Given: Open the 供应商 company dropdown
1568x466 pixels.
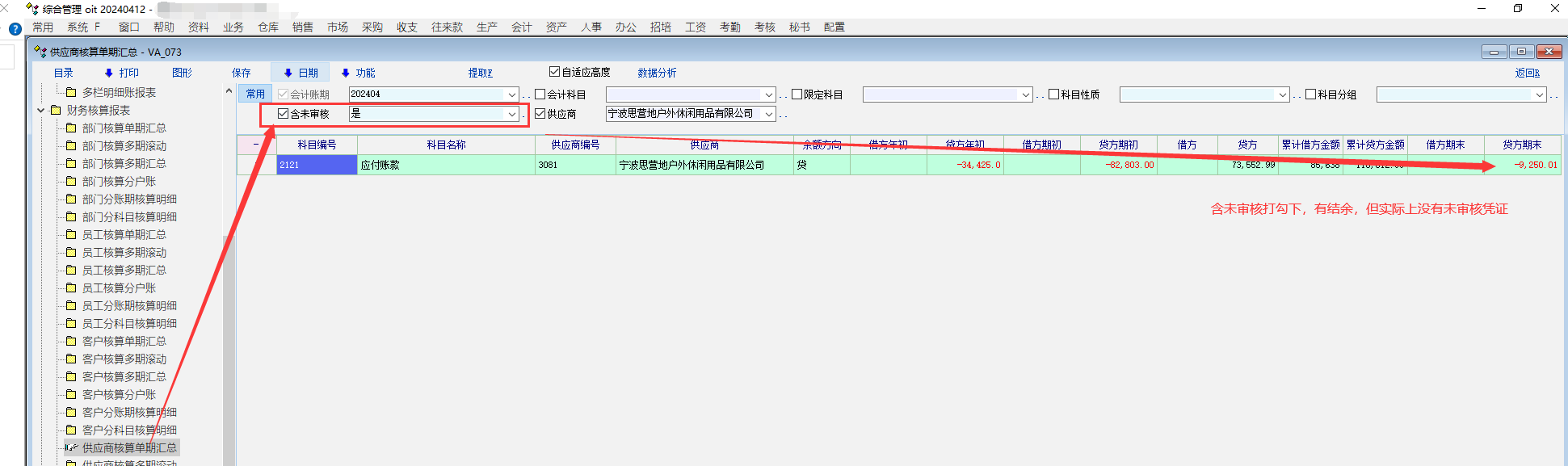Looking at the screenshot, I should (x=768, y=114).
